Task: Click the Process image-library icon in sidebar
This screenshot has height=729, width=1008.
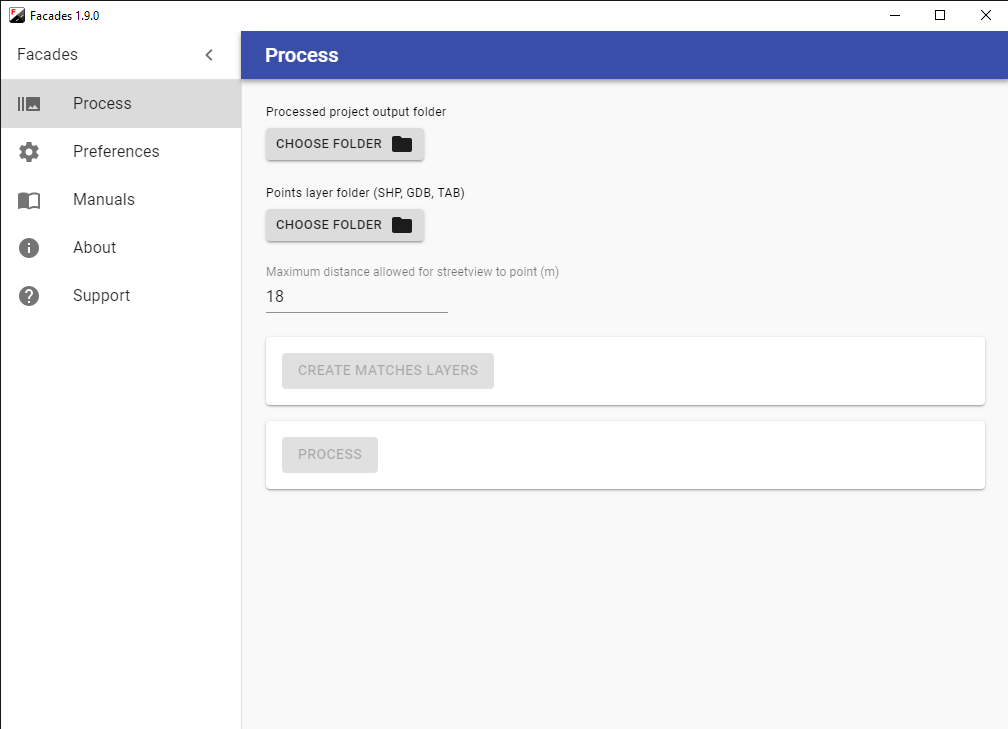Action: coord(29,104)
